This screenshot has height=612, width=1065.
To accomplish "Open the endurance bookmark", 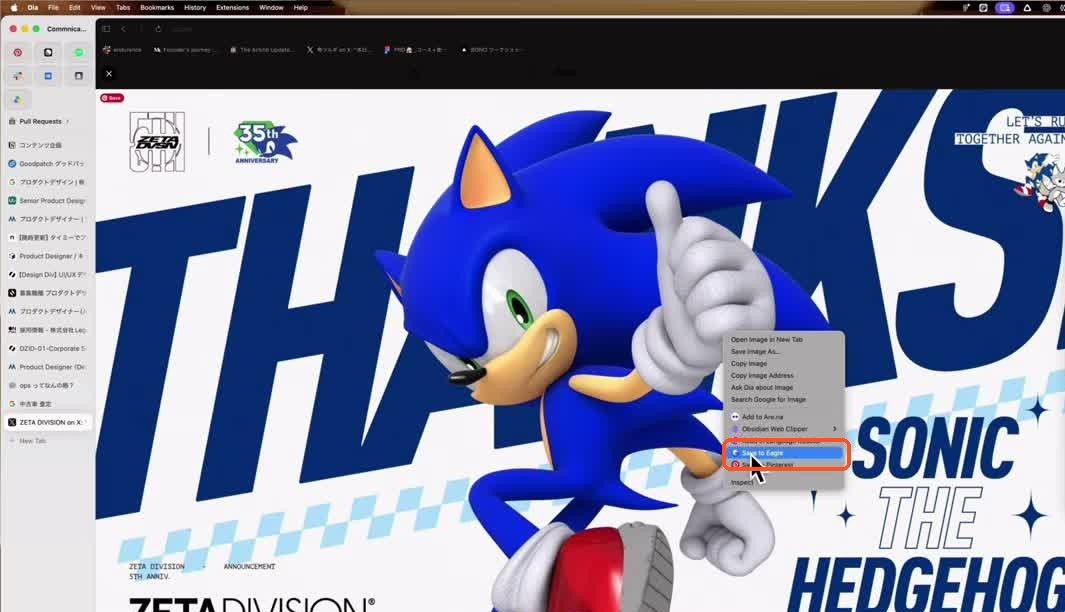I will [122, 50].
